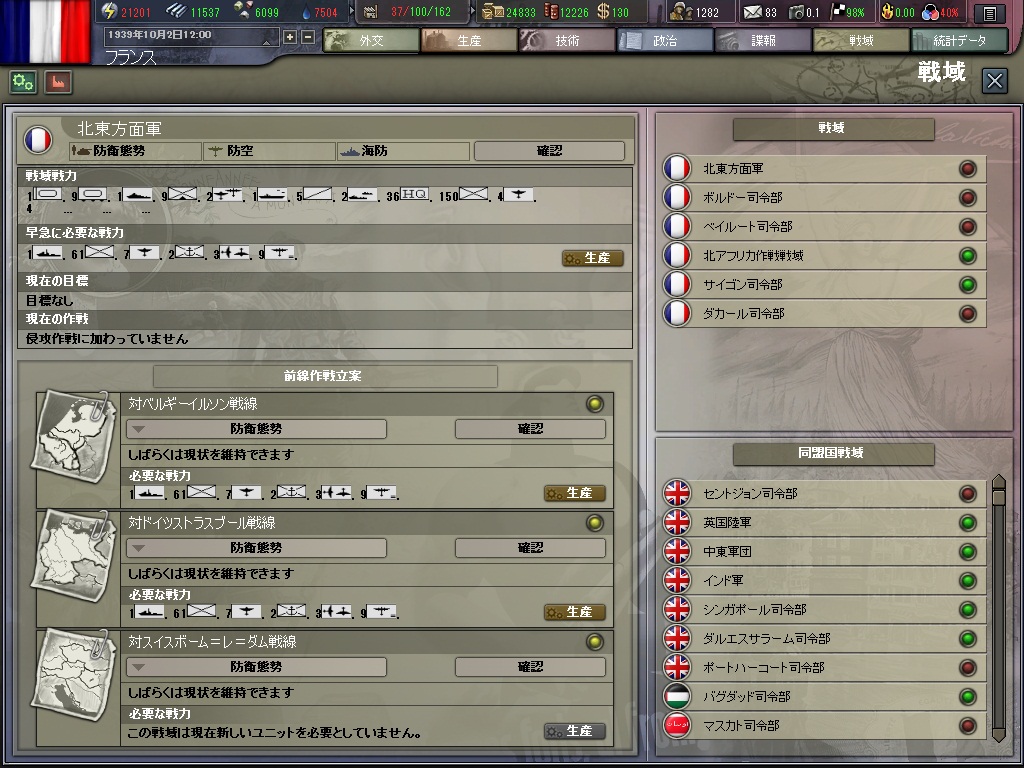The image size is (1024, 768).
Task: Expand stance dropdown for 対ドイツストラスブール戦線
Action: tap(257, 548)
